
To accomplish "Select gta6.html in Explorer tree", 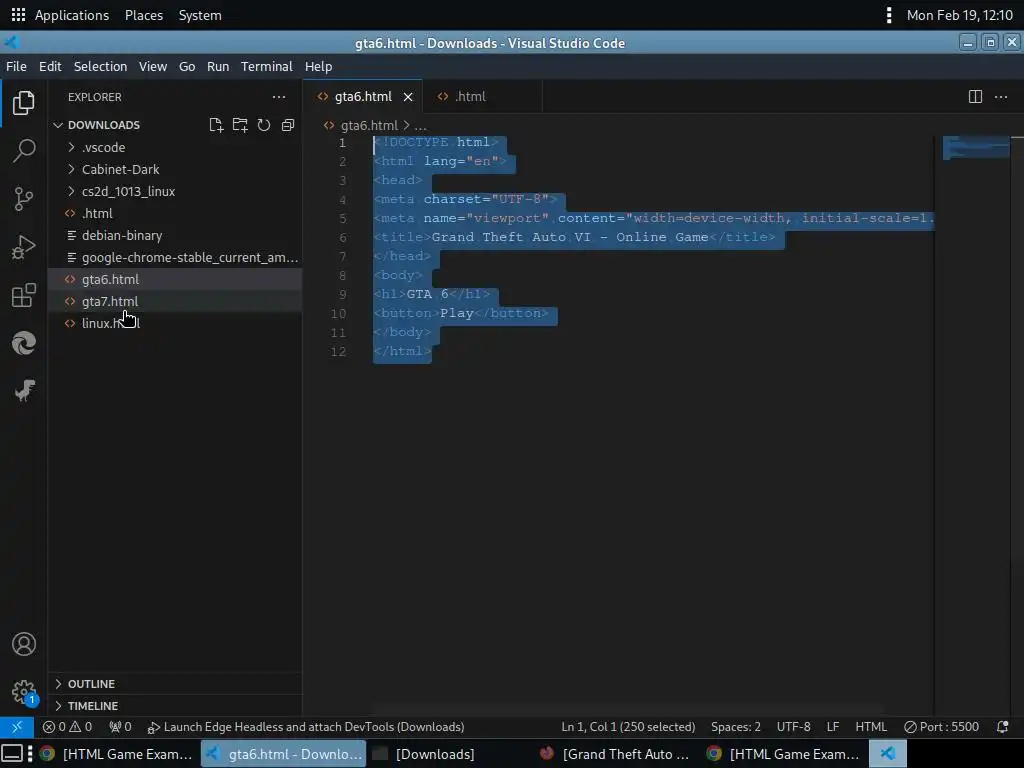I will (174, 280).
